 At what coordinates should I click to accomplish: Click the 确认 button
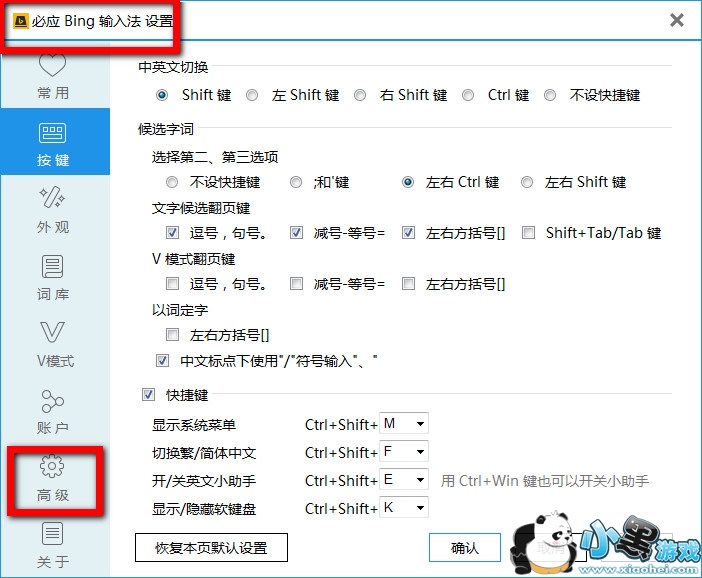(x=465, y=548)
